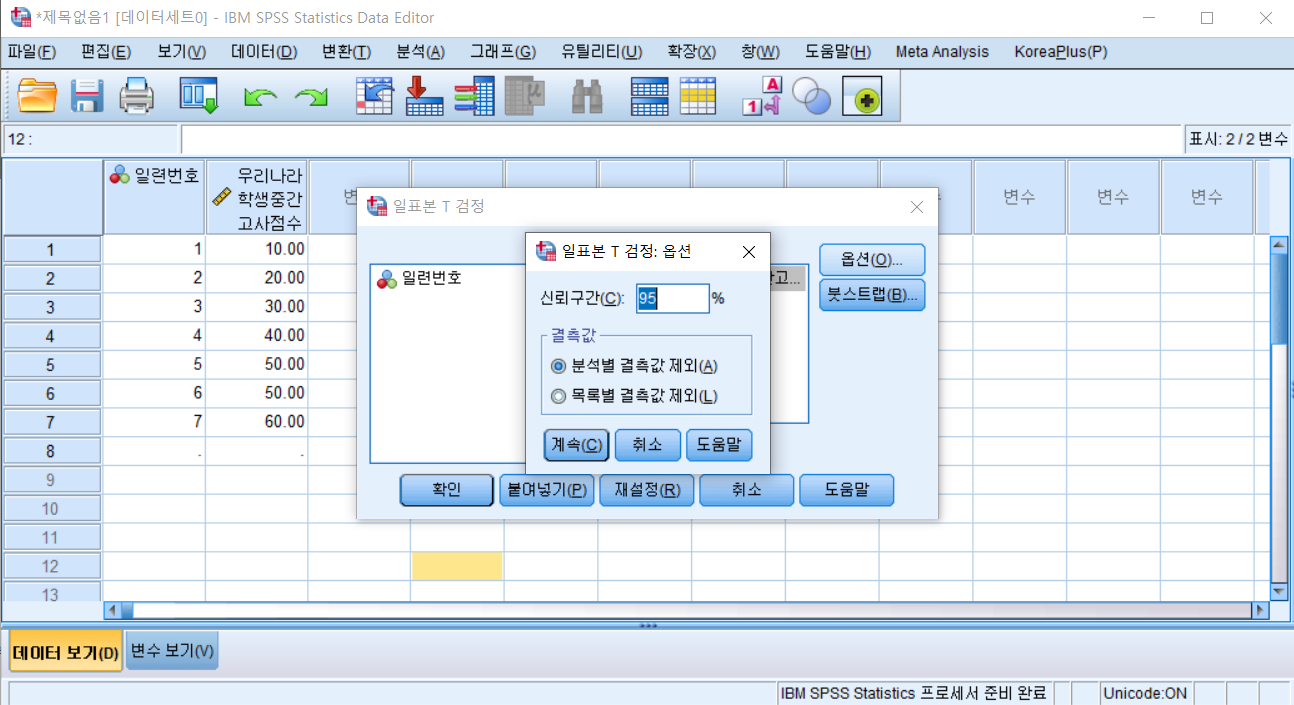Viewport: 1294px width, 705px height.
Task: Click the Select cases toolbar icon
Action: (x=698, y=96)
